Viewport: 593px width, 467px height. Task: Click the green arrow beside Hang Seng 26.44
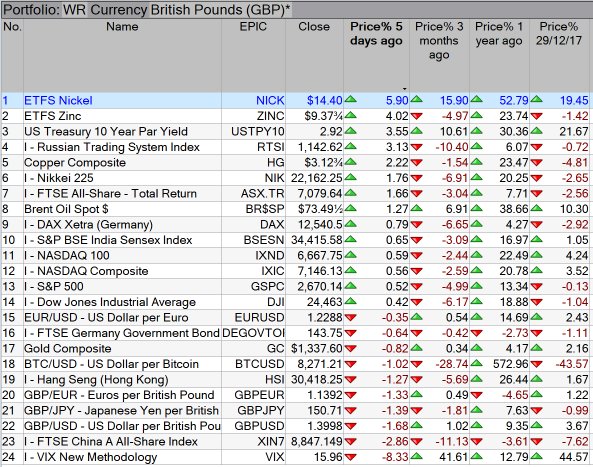[x=477, y=379]
